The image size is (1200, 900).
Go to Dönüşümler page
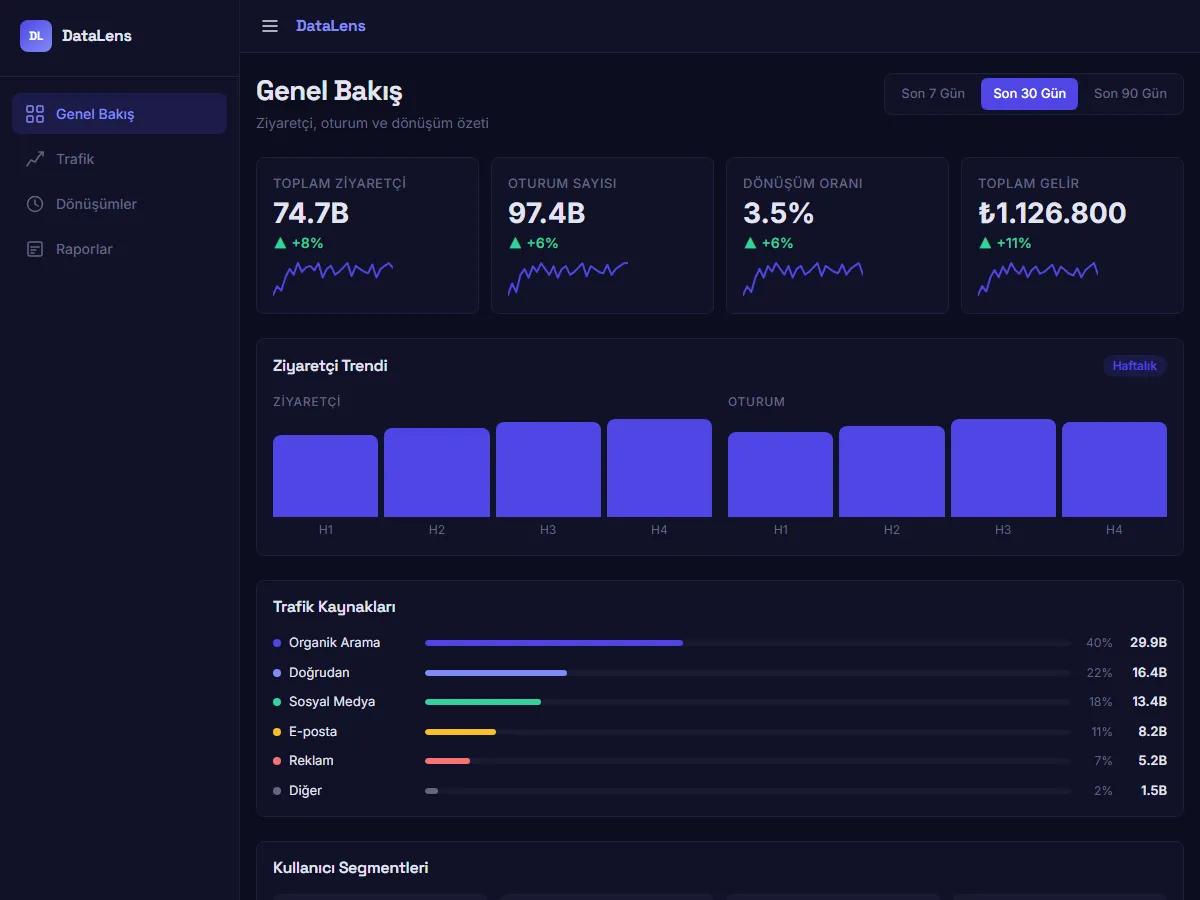click(x=120, y=204)
